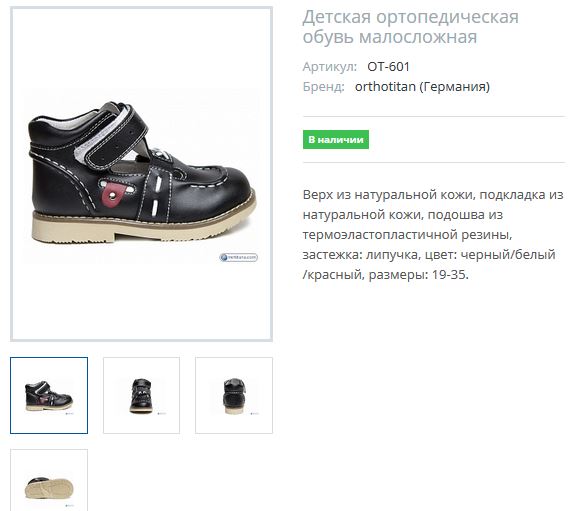The height and width of the screenshot is (511, 583).
Task: Select the back-view shoe thumbnail
Action: (x=234, y=395)
